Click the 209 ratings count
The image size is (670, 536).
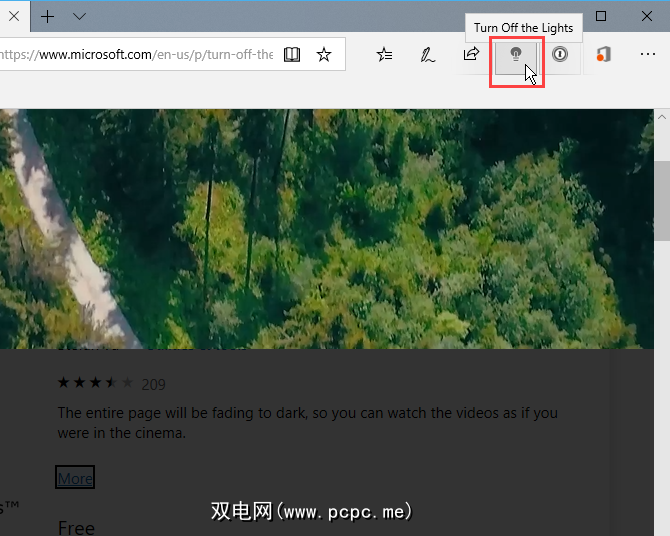tap(153, 385)
